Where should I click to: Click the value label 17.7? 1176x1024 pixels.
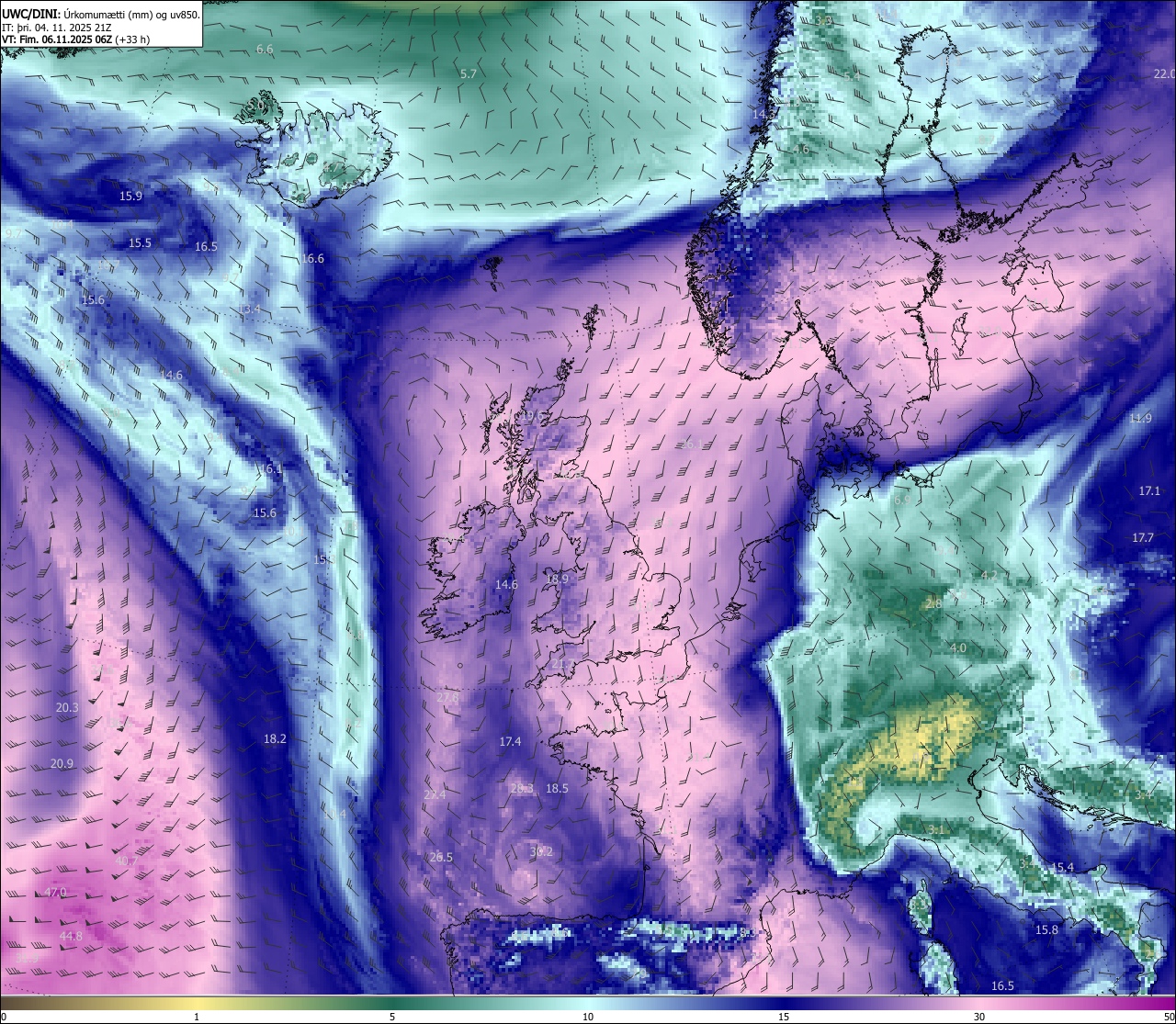tap(1142, 537)
